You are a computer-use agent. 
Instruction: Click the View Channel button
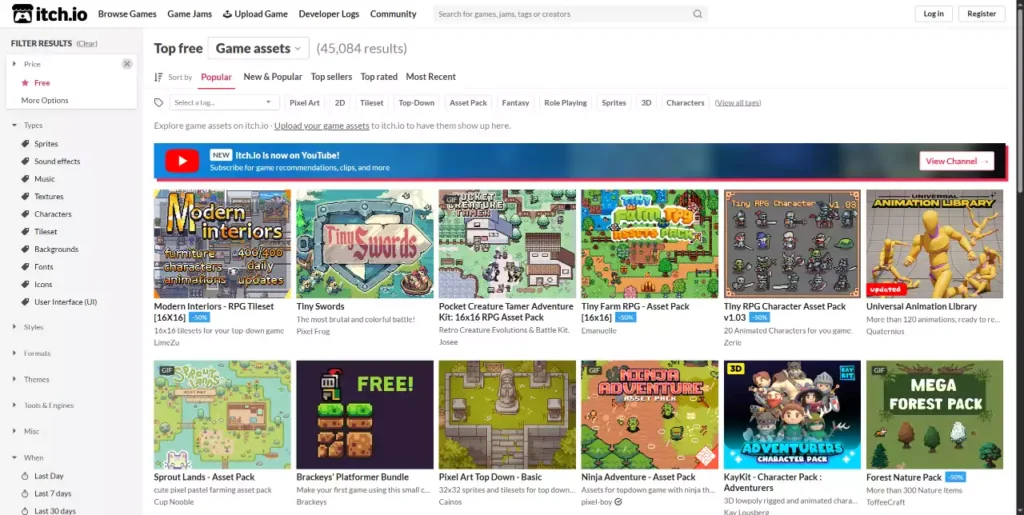pyautogui.click(x=957, y=161)
